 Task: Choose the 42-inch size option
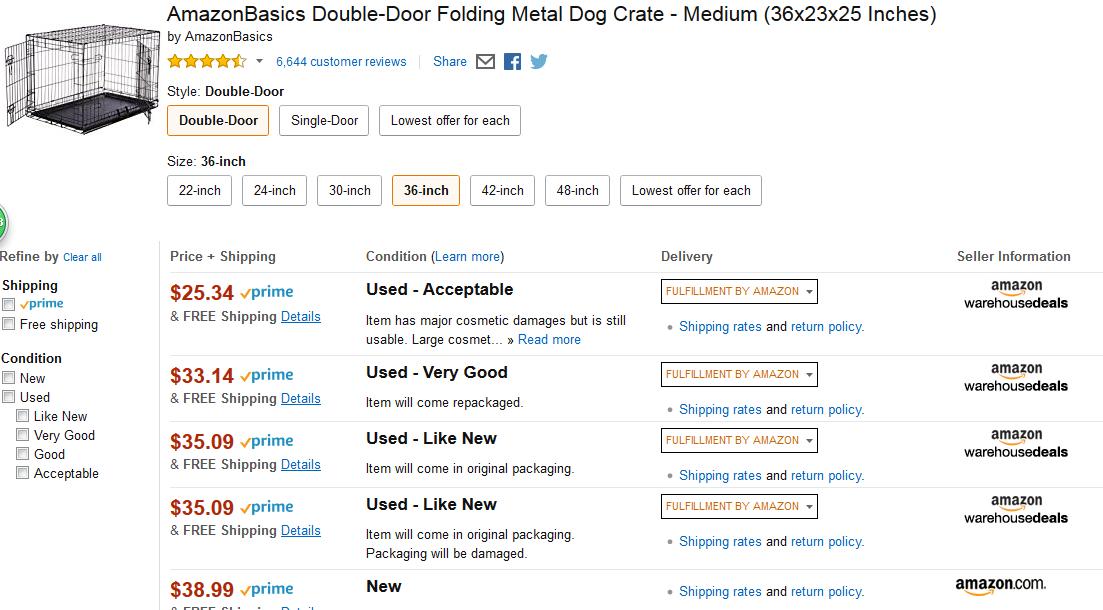pyautogui.click(x=502, y=191)
